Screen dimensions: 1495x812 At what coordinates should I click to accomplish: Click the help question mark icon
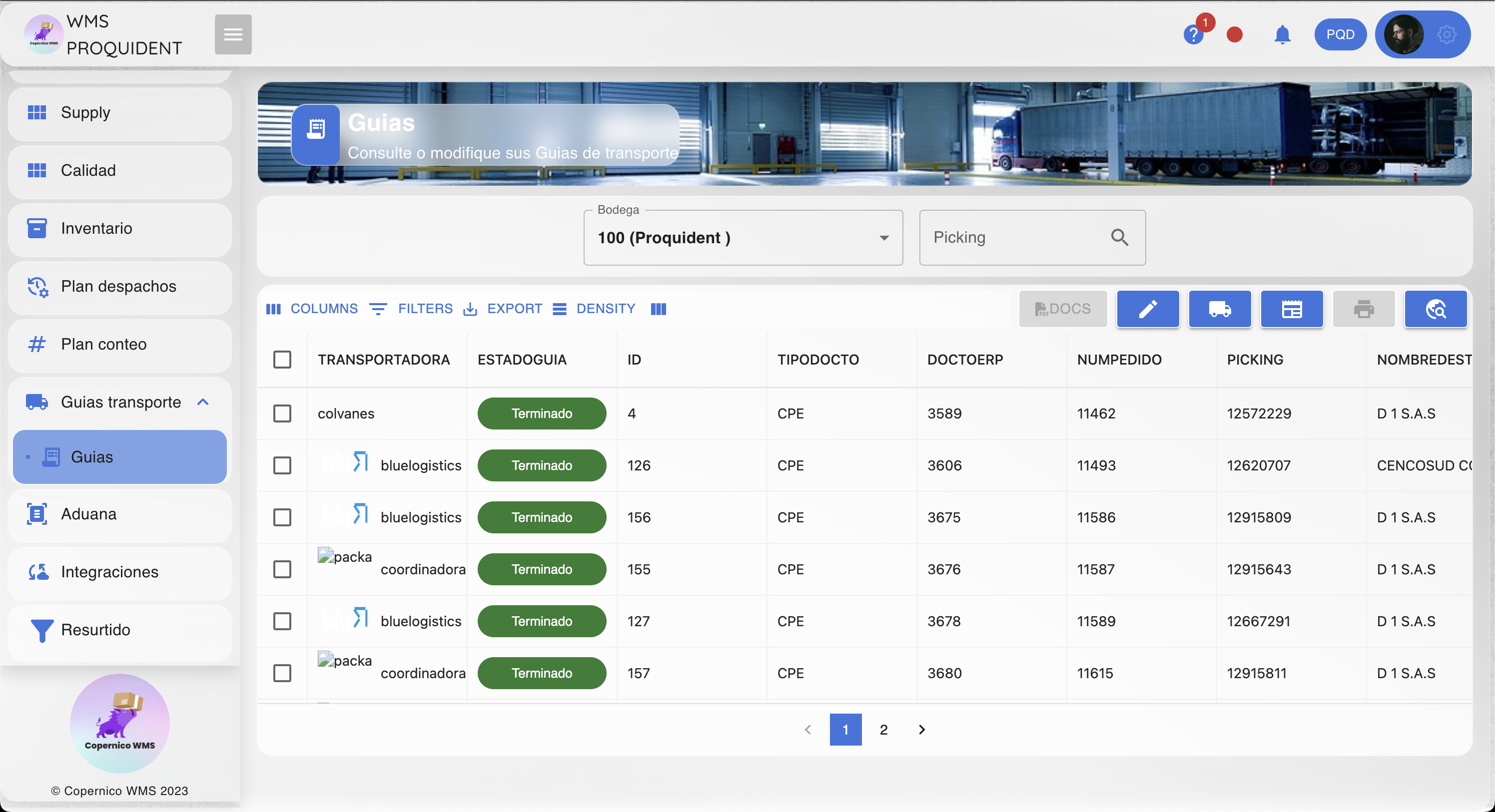1193,35
